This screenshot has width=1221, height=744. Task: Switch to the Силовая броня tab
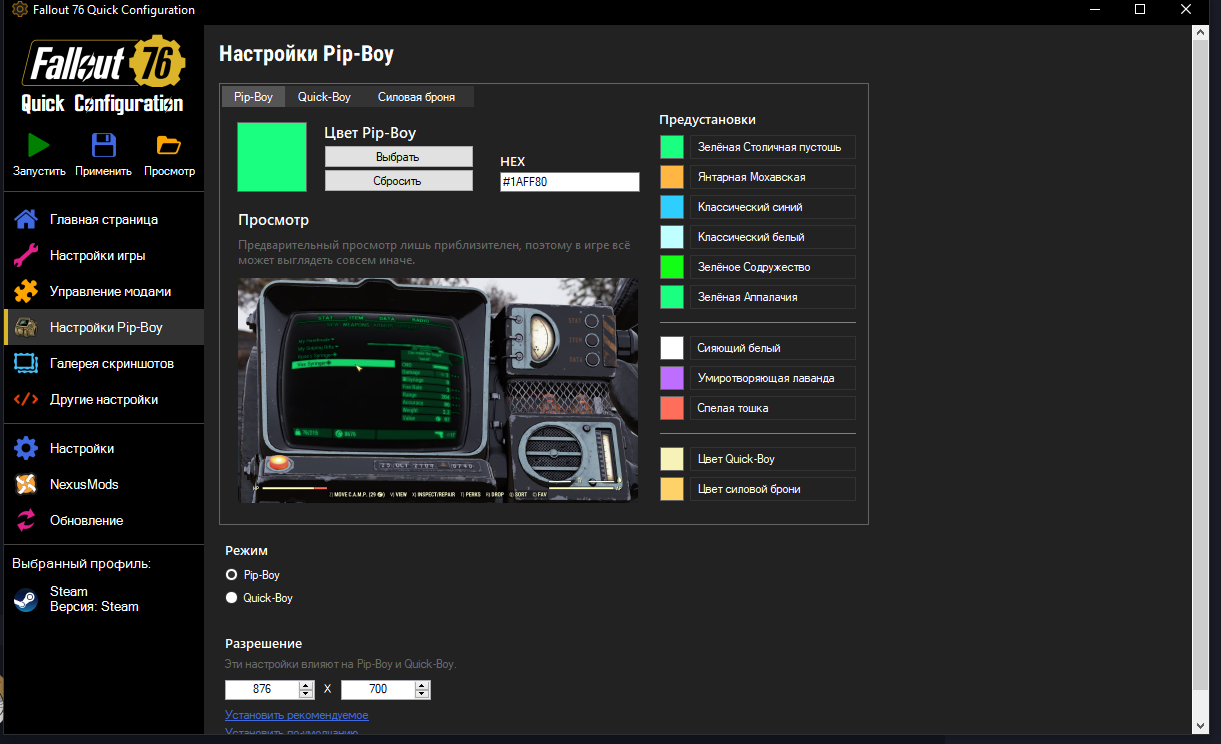coord(416,97)
